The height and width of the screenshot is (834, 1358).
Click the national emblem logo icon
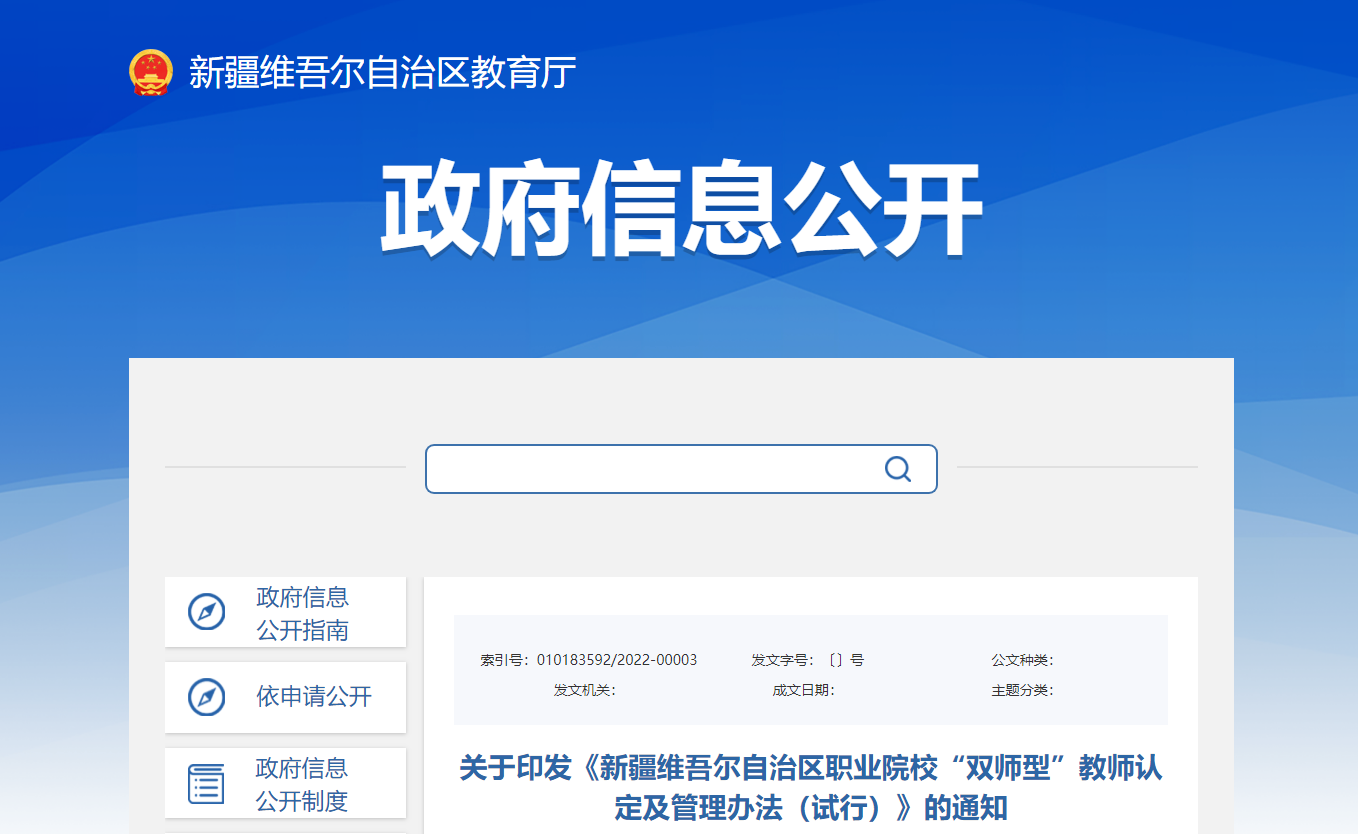coord(151,73)
